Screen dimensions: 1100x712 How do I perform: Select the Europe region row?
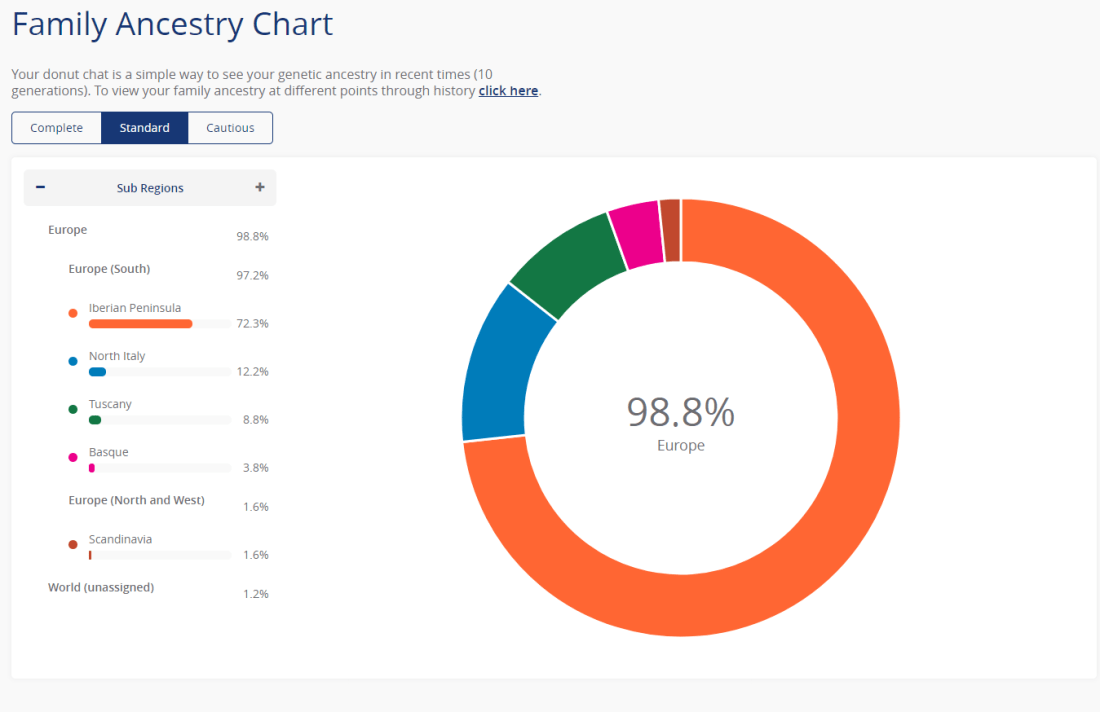click(68, 230)
